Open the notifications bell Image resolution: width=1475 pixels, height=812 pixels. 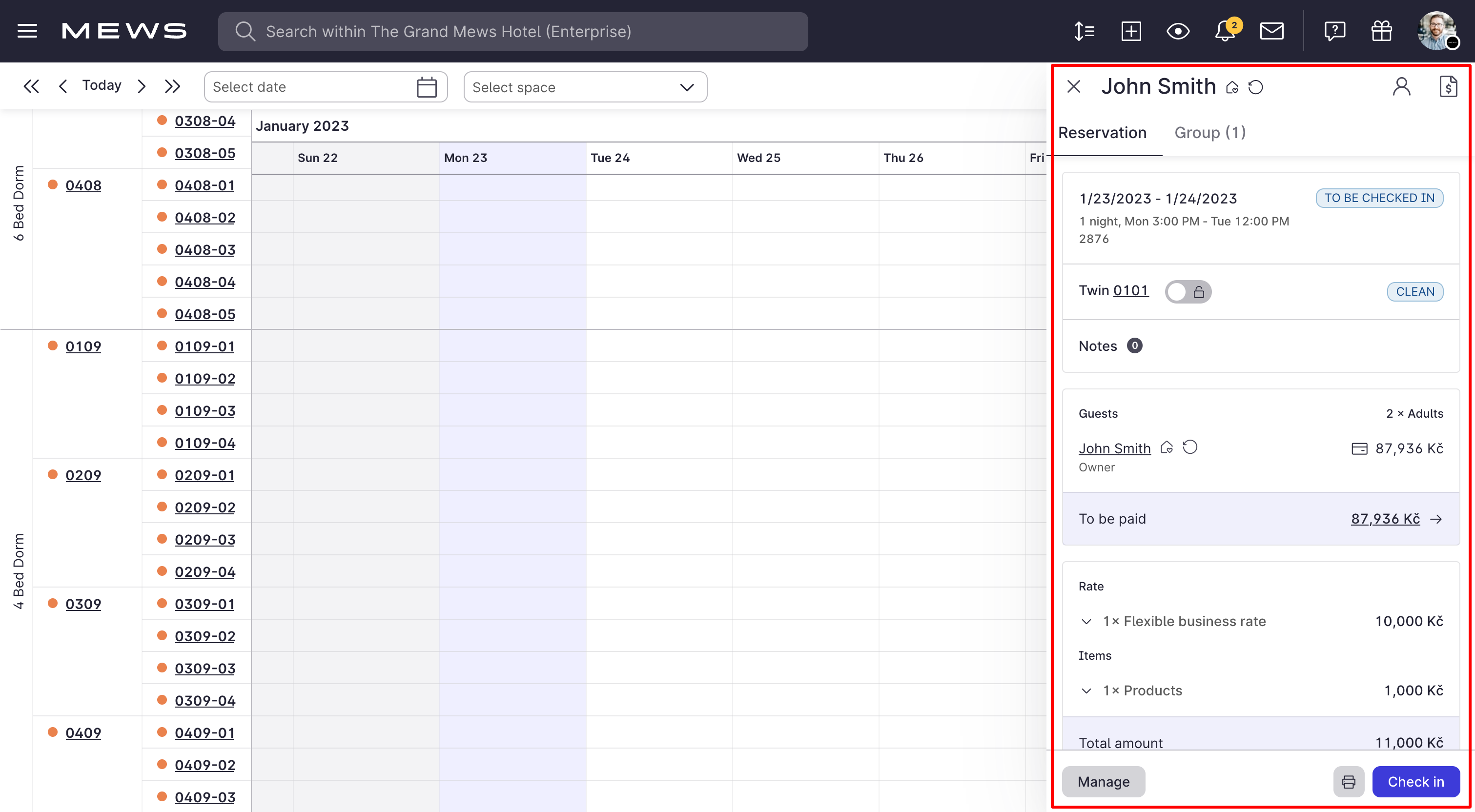point(1224,32)
